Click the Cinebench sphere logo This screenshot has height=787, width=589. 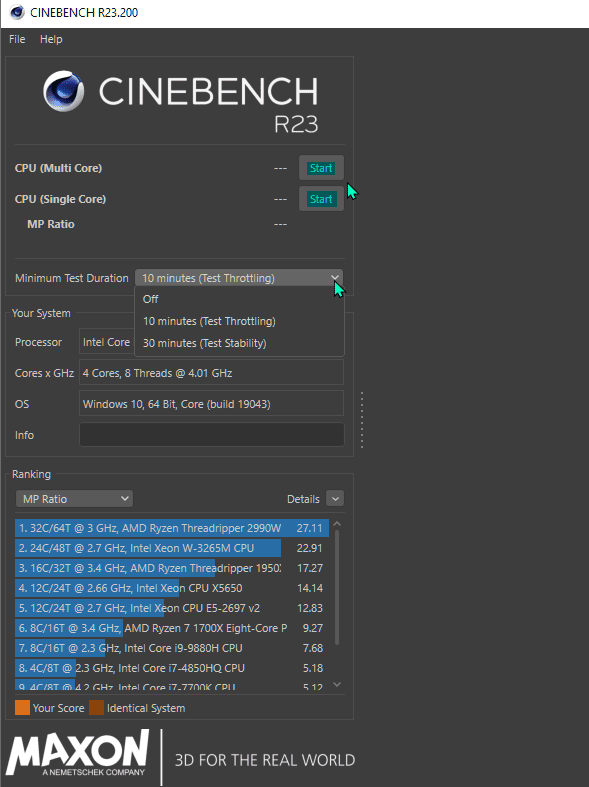(63, 91)
